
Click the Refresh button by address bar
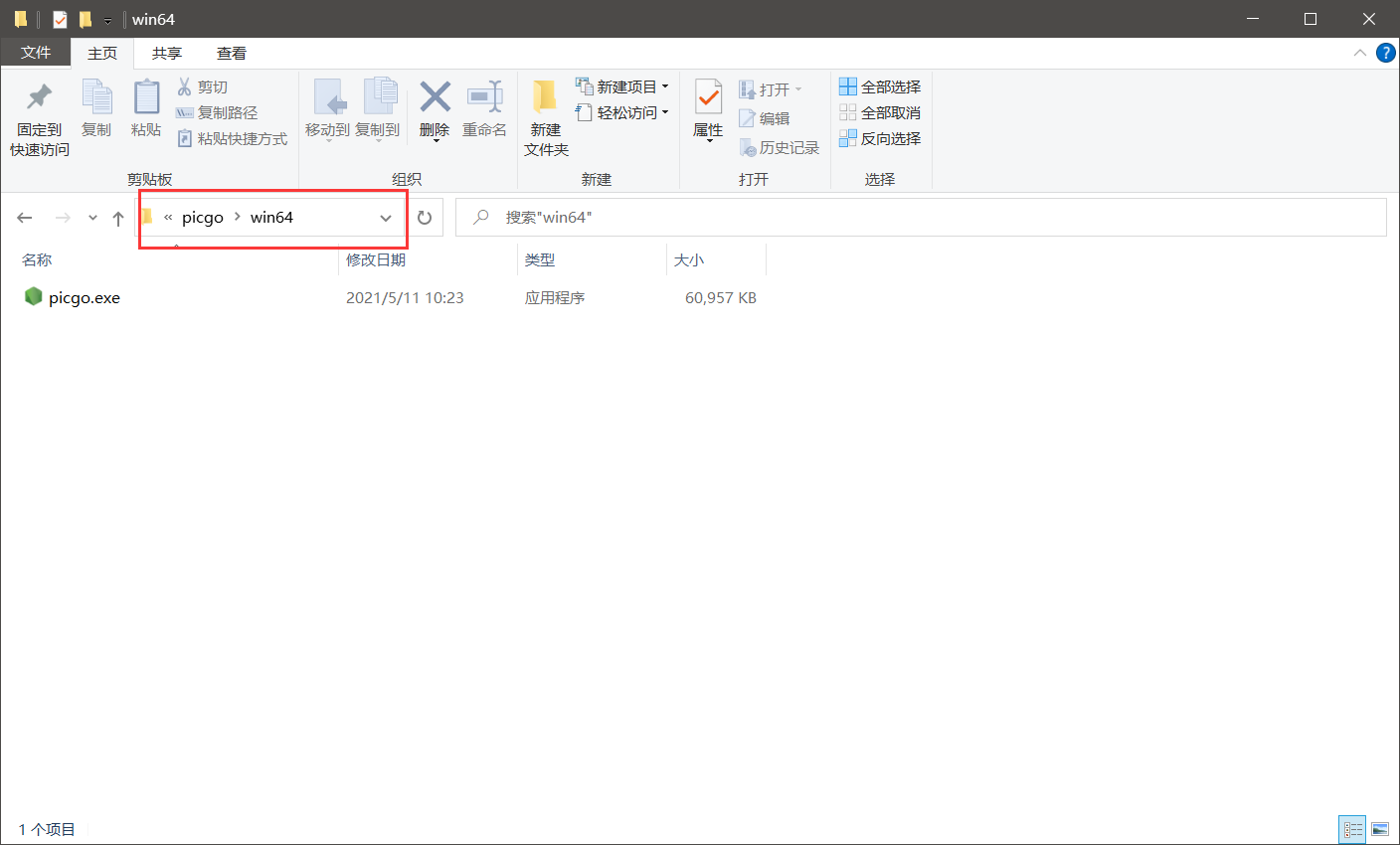pyautogui.click(x=425, y=218)
